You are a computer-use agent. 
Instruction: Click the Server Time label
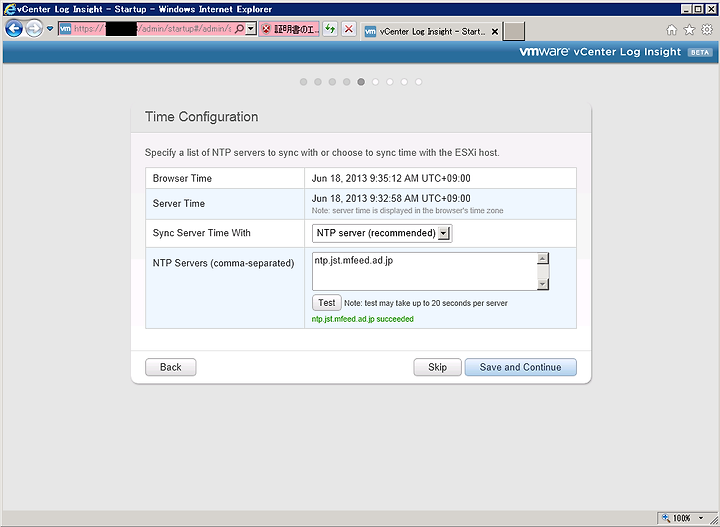[x=179, y=203]
